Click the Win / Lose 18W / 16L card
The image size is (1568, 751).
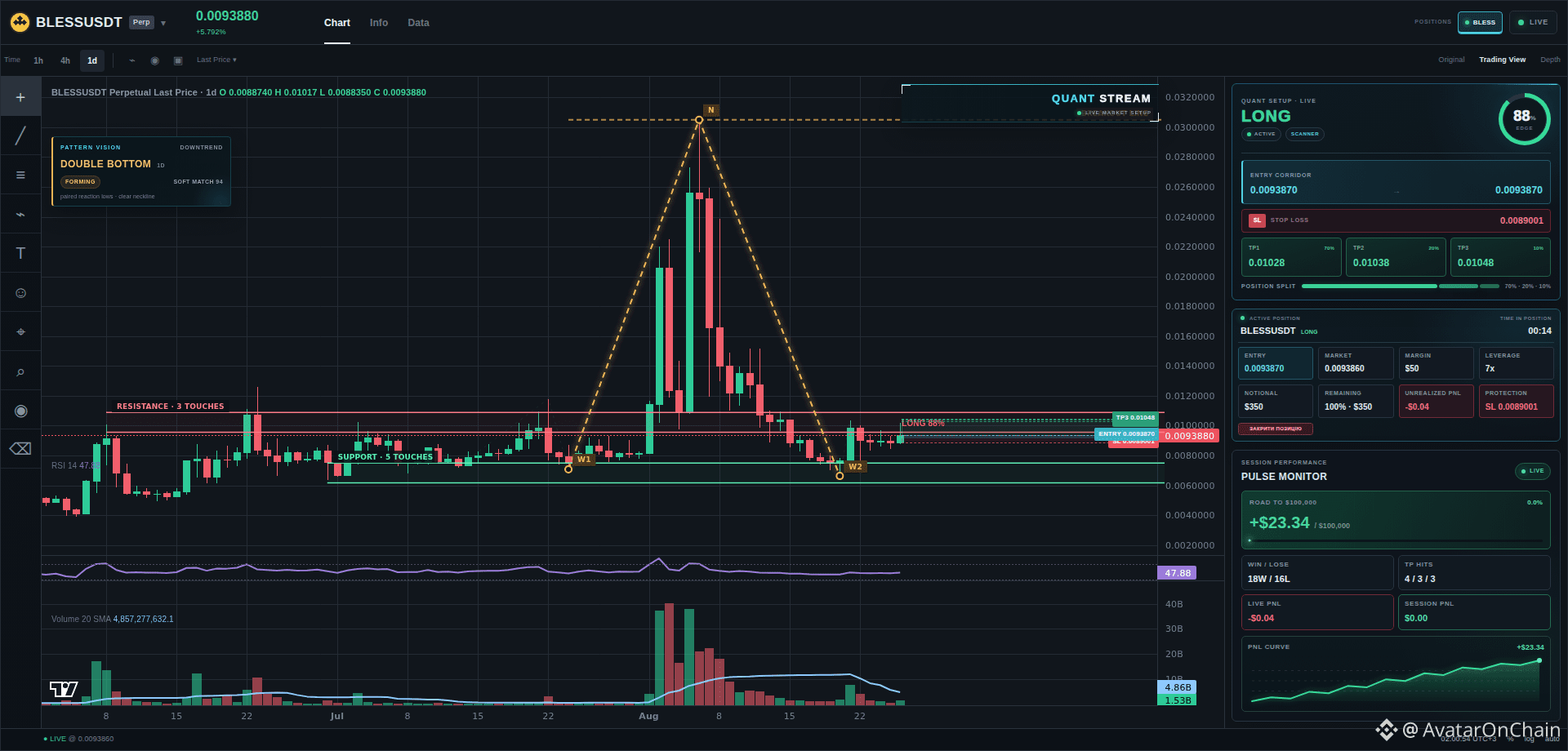(x=1317, y=572)
